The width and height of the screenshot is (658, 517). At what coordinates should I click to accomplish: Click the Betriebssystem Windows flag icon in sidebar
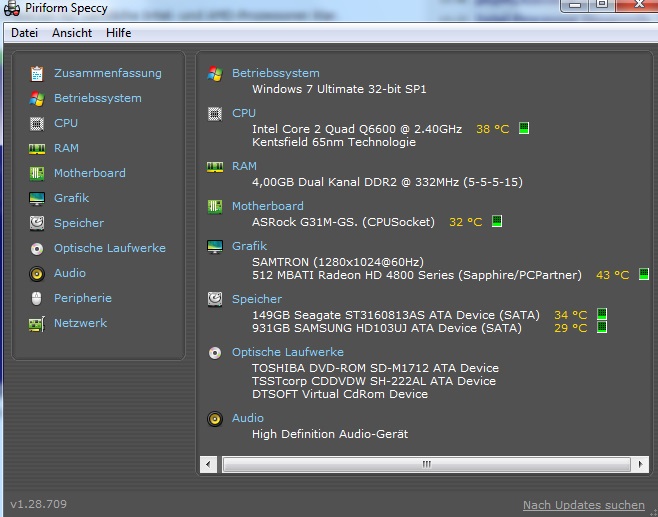37,99
